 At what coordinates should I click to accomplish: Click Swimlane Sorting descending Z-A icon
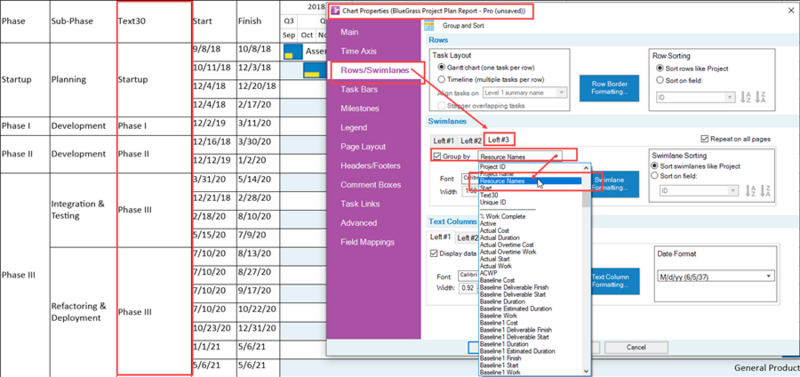765,191
